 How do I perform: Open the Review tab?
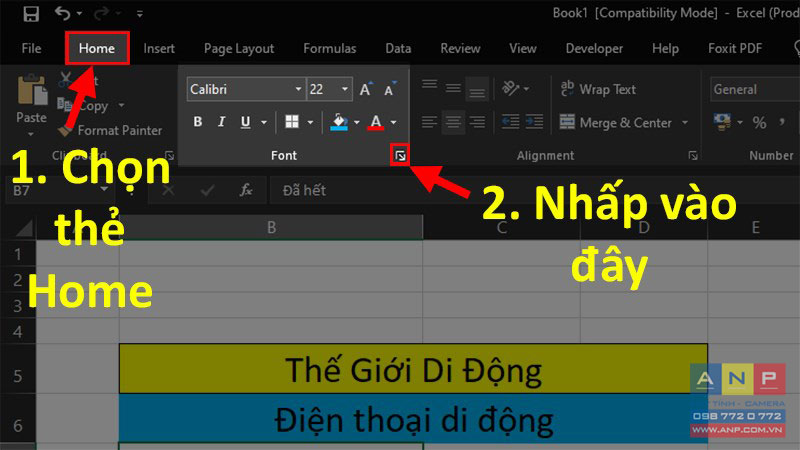coord(460,48)
